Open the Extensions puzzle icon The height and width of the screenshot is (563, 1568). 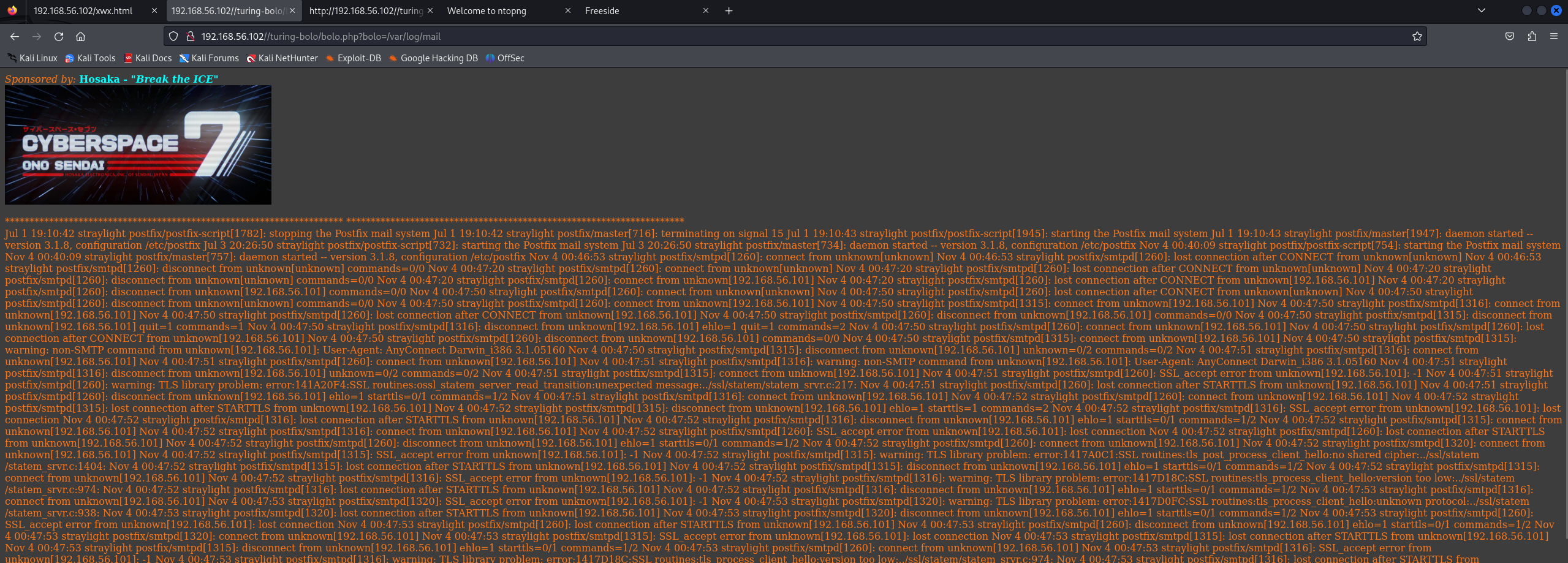tap(1532, 37)
